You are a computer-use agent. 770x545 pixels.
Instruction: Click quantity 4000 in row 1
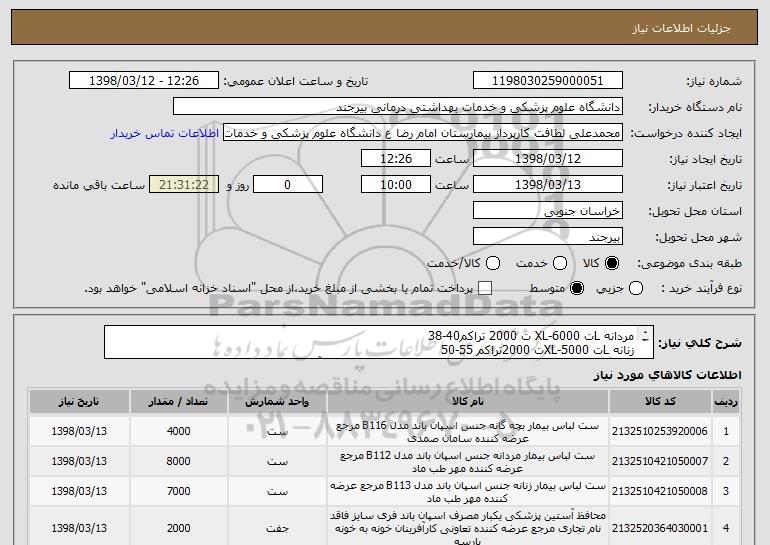click(x=178, y=432)
